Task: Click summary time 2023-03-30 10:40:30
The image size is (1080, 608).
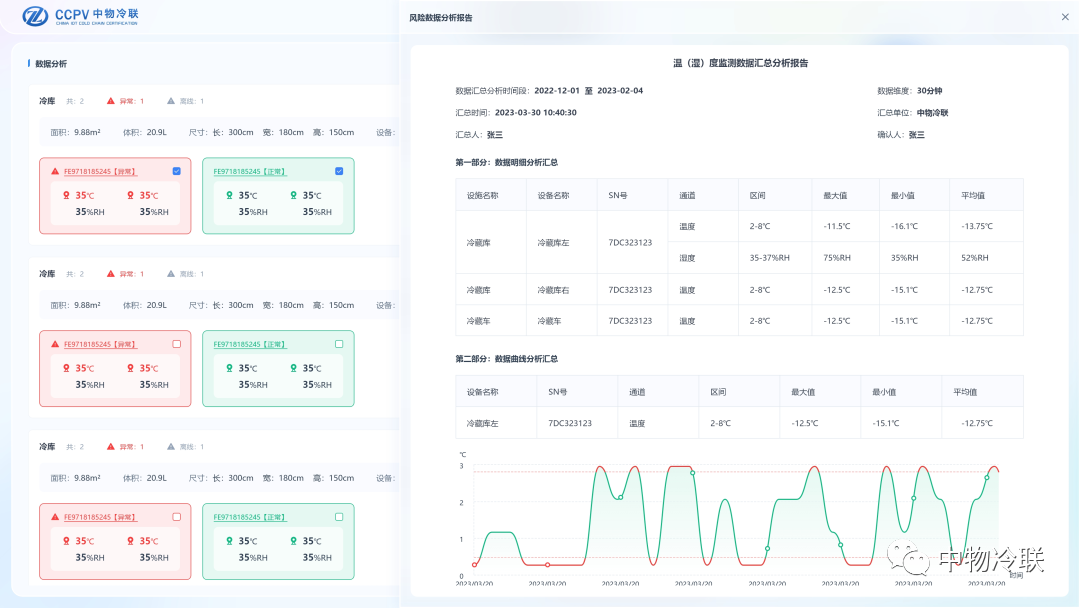Action: coord(536,113)
